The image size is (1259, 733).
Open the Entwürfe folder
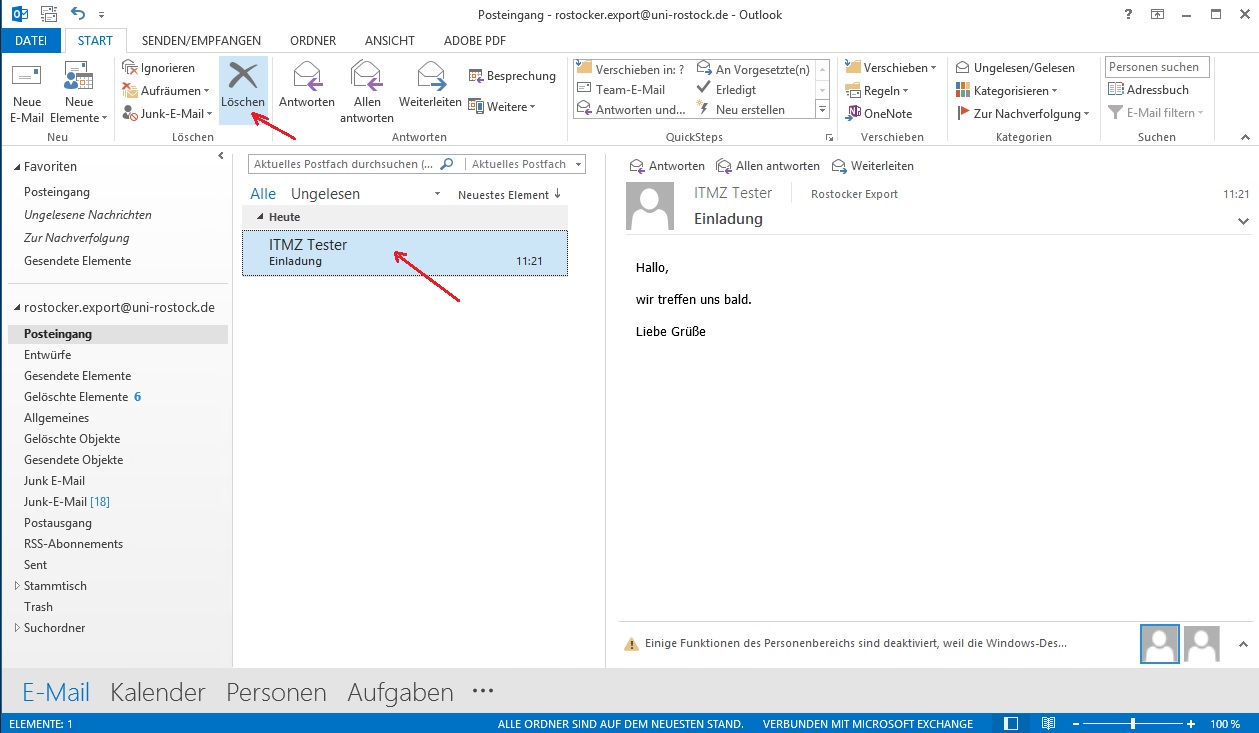48,355
